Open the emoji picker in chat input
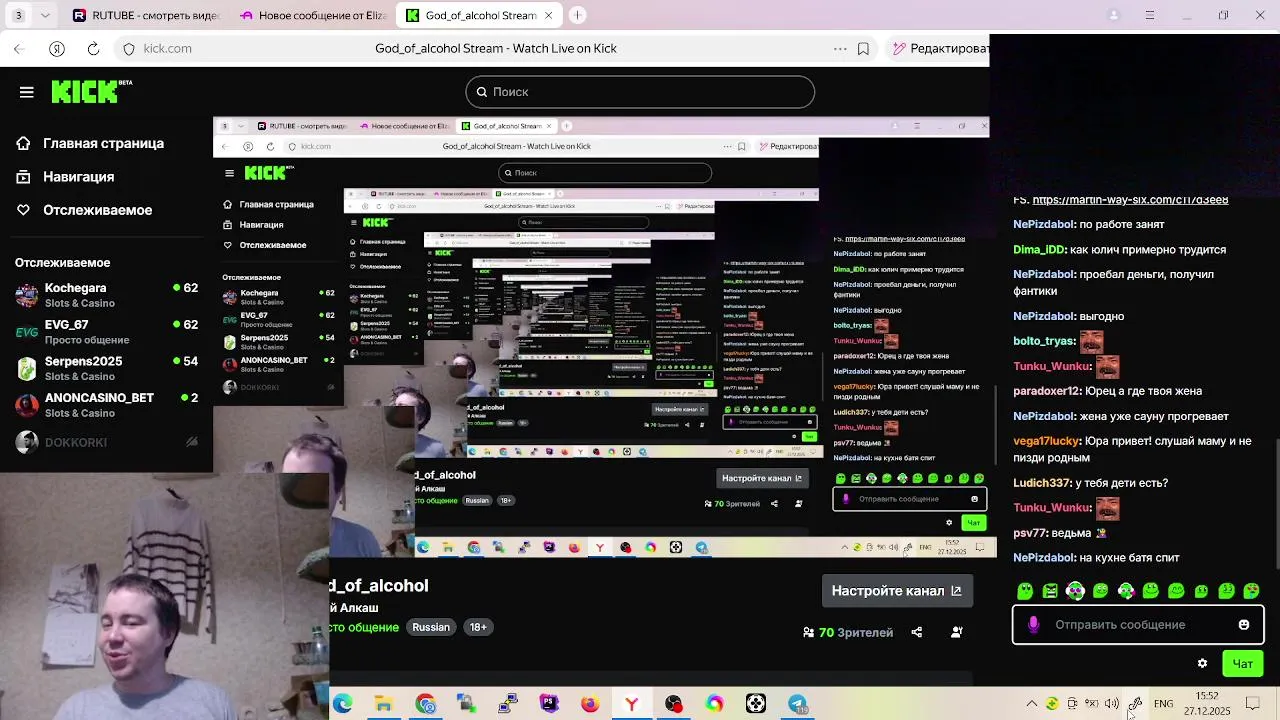 click(1244, 625)
